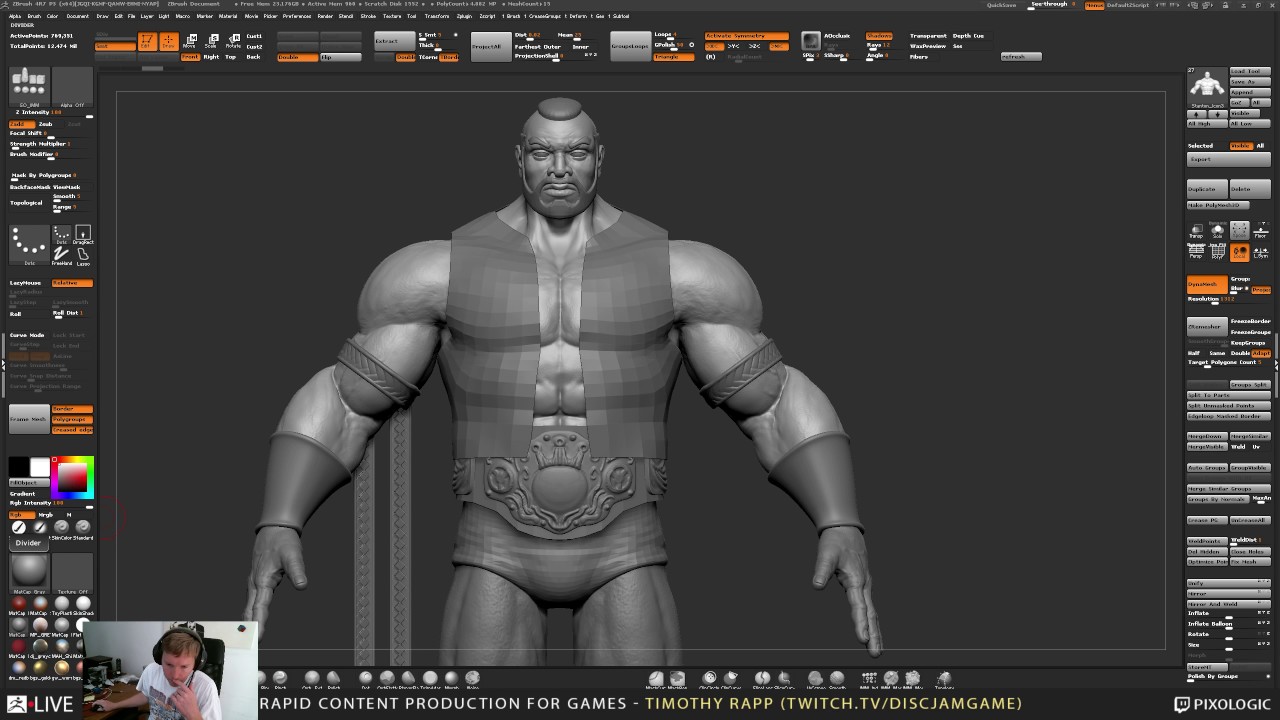Toggle Activate Symmetry
The image size is (1280, 720).
coord(747,36)
